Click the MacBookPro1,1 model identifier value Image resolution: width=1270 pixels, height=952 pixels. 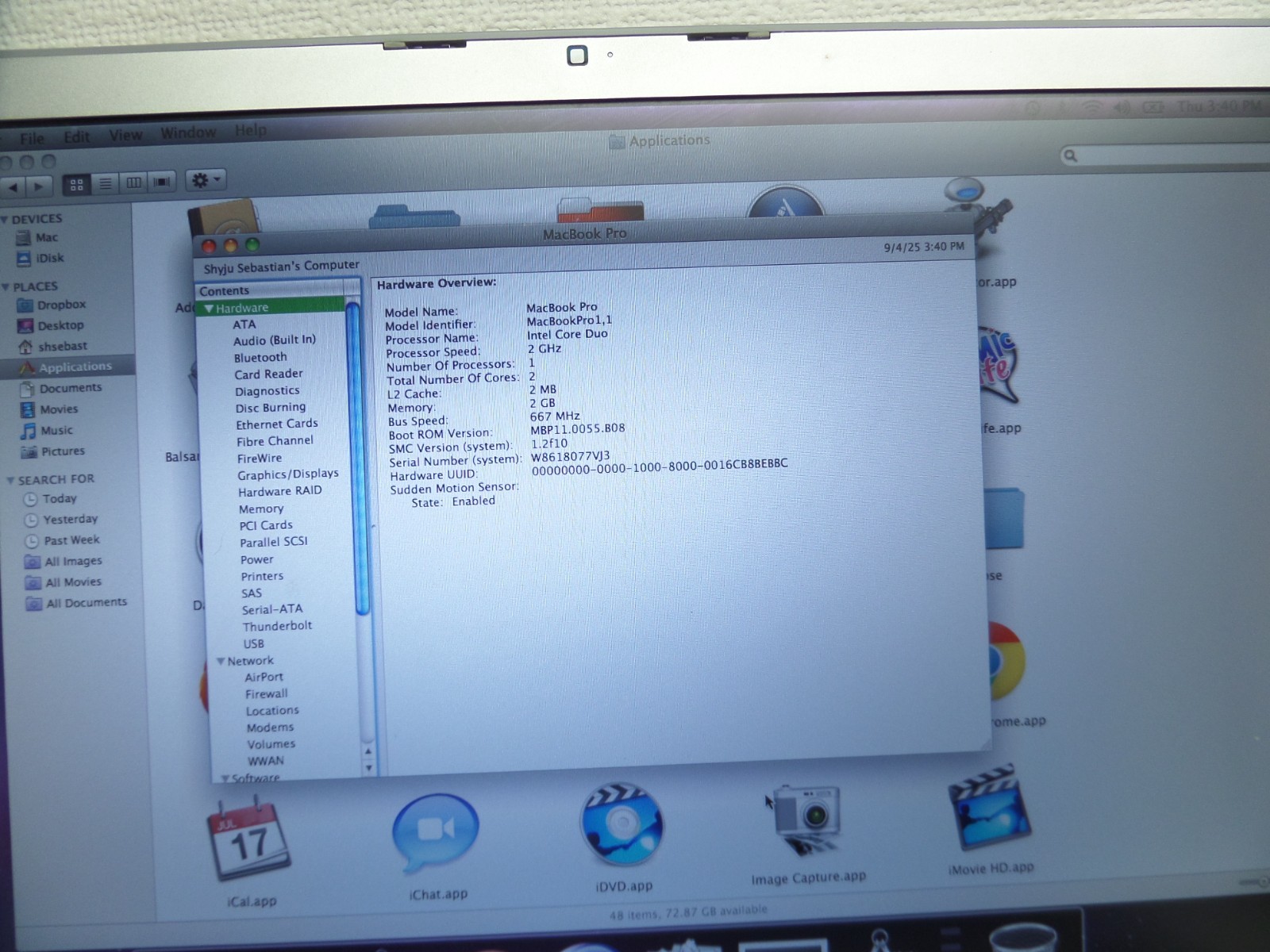tap(569, 321)
